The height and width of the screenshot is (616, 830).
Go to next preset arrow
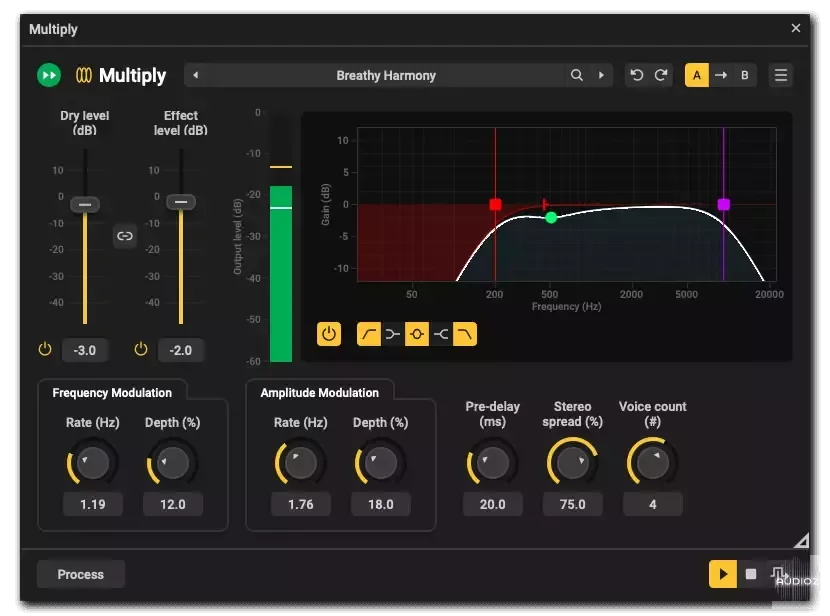601,75
